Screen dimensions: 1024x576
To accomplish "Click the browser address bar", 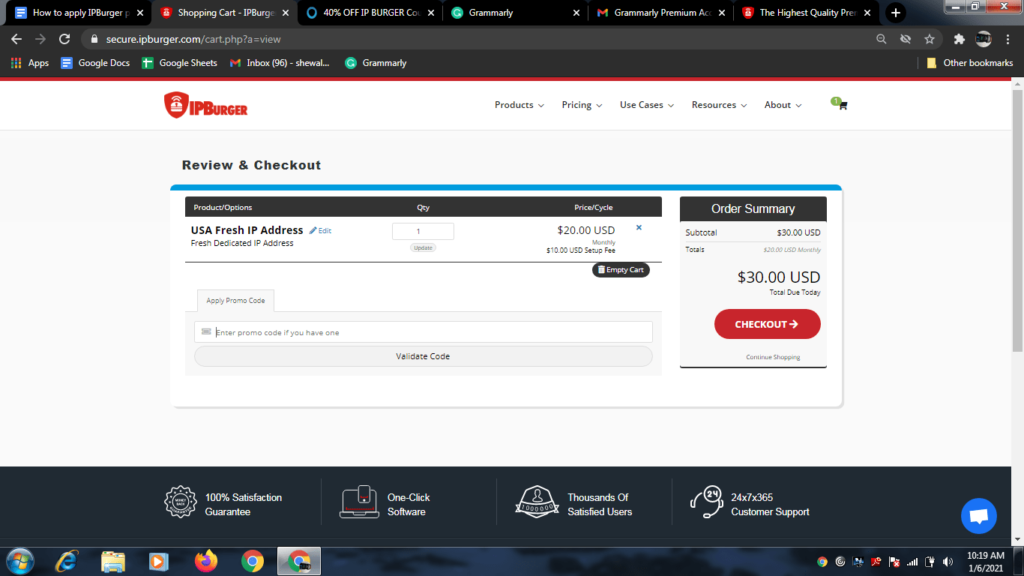I will (x=483, y=39).
